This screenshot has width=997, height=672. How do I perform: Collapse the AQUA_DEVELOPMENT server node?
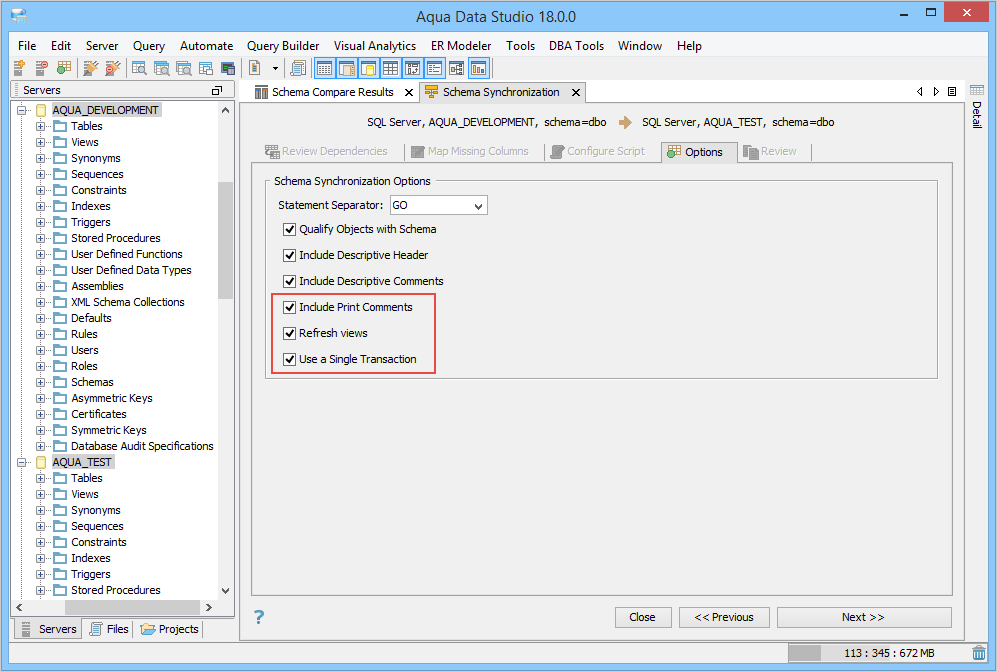click(22, 110)
